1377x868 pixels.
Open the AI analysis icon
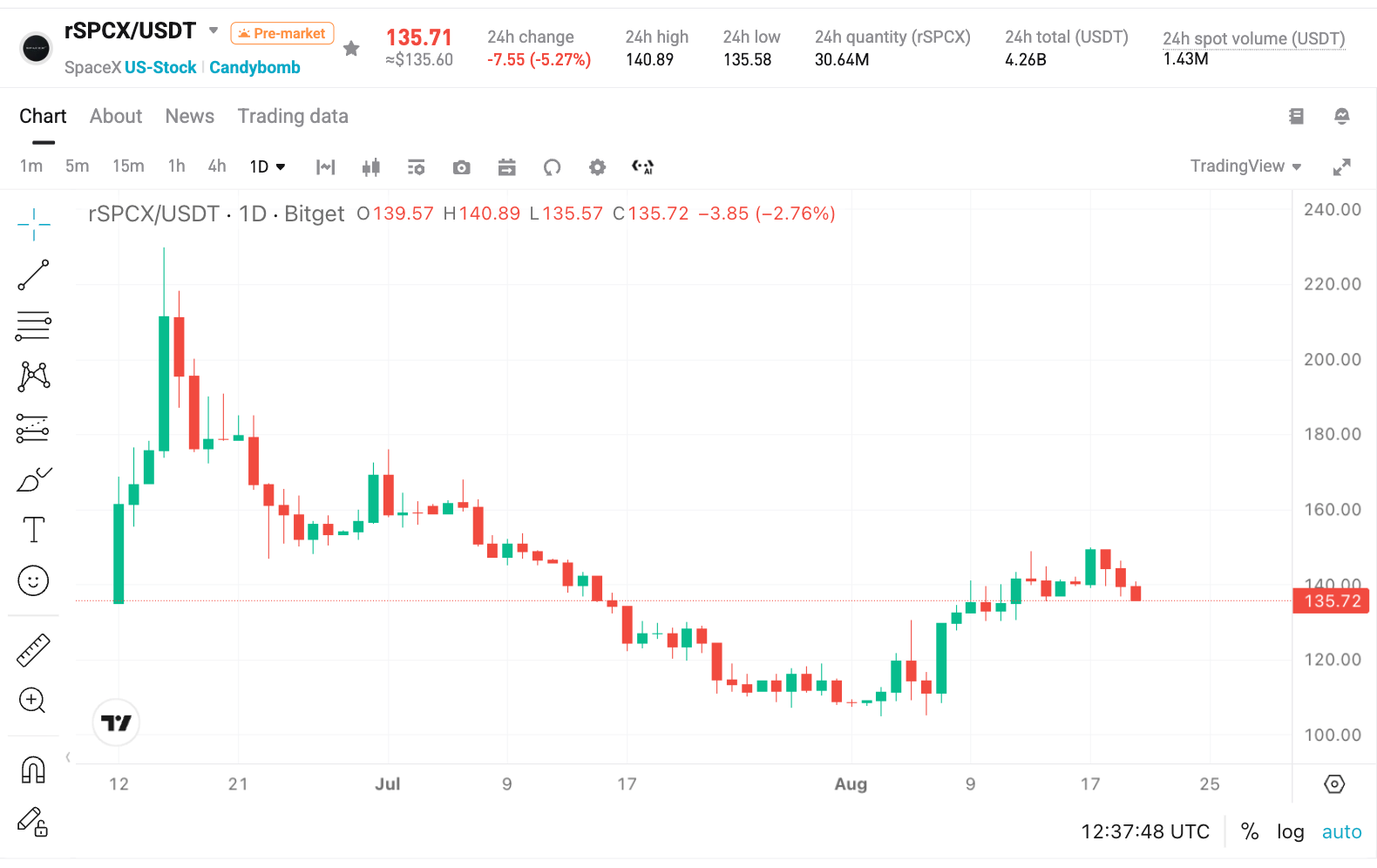(x=643, y=167)
